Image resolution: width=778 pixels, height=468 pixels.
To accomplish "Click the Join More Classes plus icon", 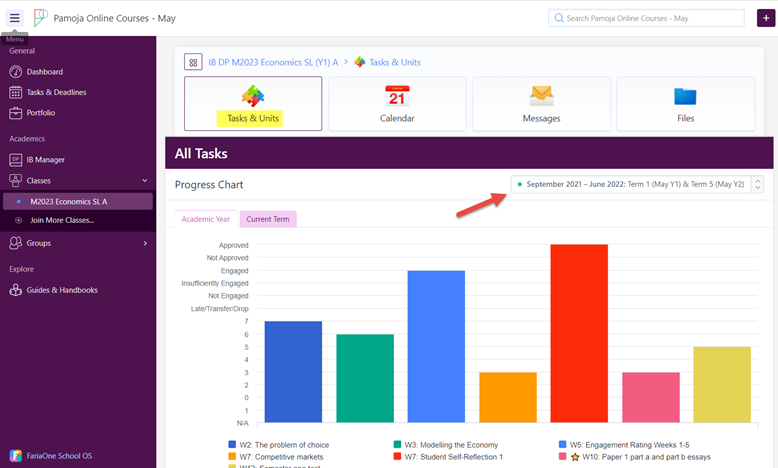I will coord(19,220).
